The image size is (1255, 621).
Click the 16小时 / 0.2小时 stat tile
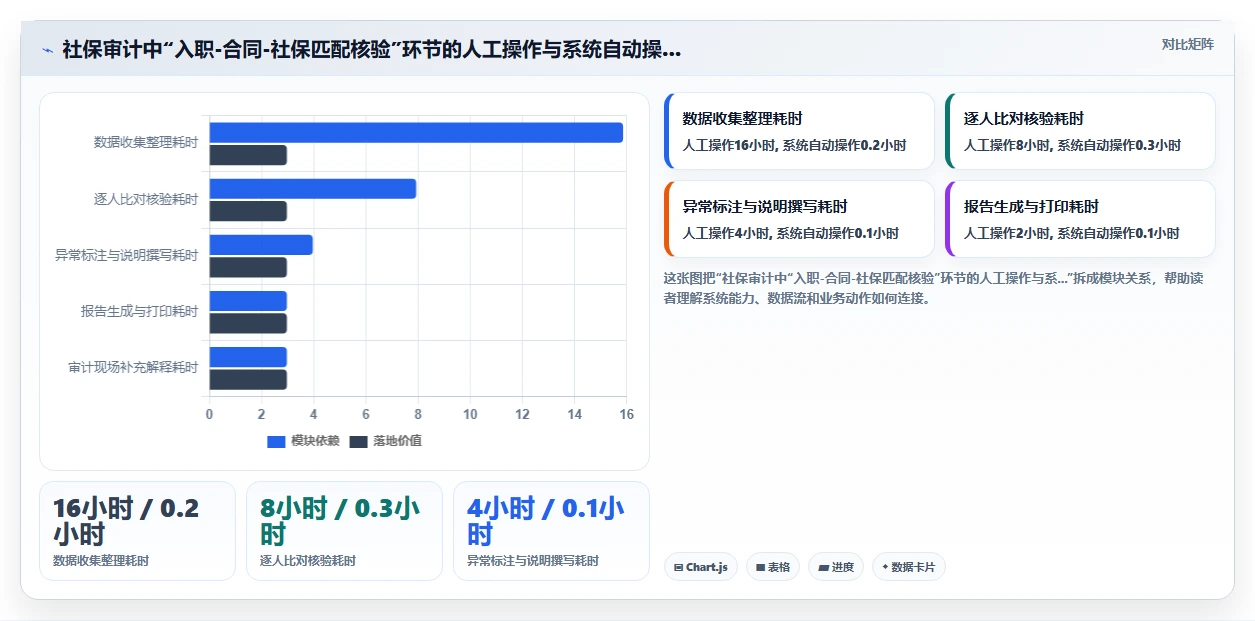[x=137, y=531]
